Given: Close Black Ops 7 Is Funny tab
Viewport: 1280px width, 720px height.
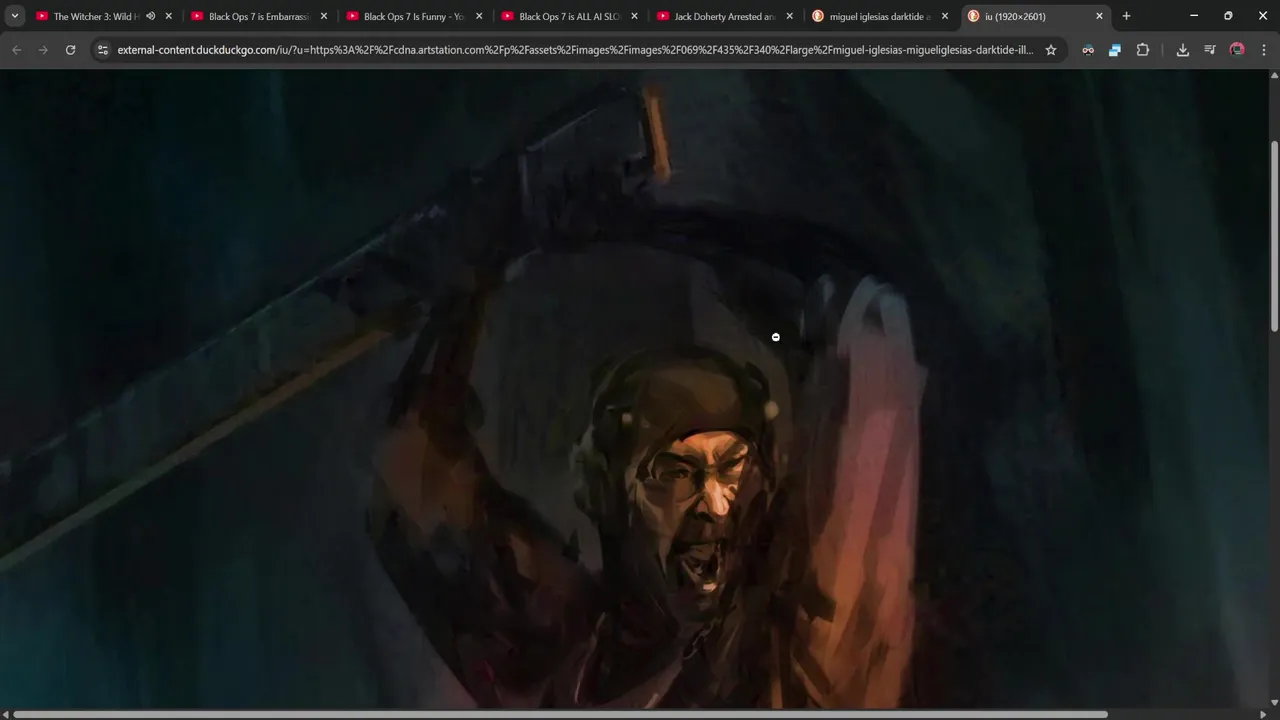Looking at the screenshot, I should pyautogui.click(x=479, y=16).
